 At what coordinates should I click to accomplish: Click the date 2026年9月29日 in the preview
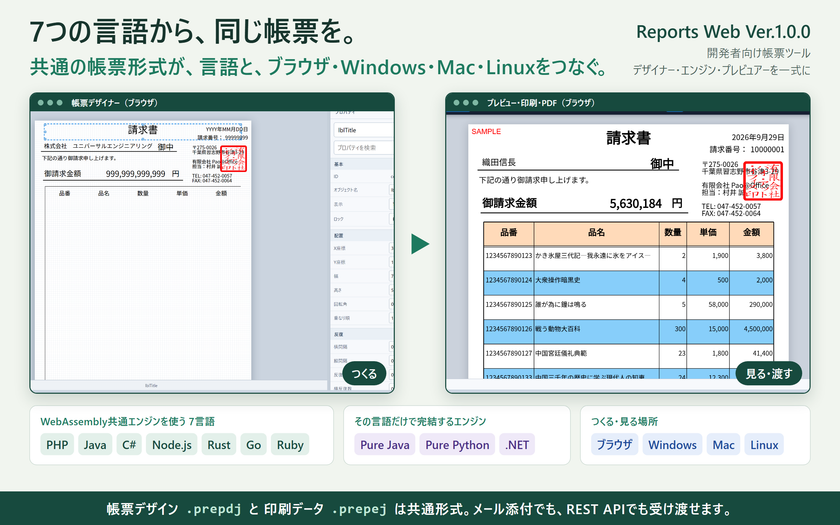click(758, 138)
